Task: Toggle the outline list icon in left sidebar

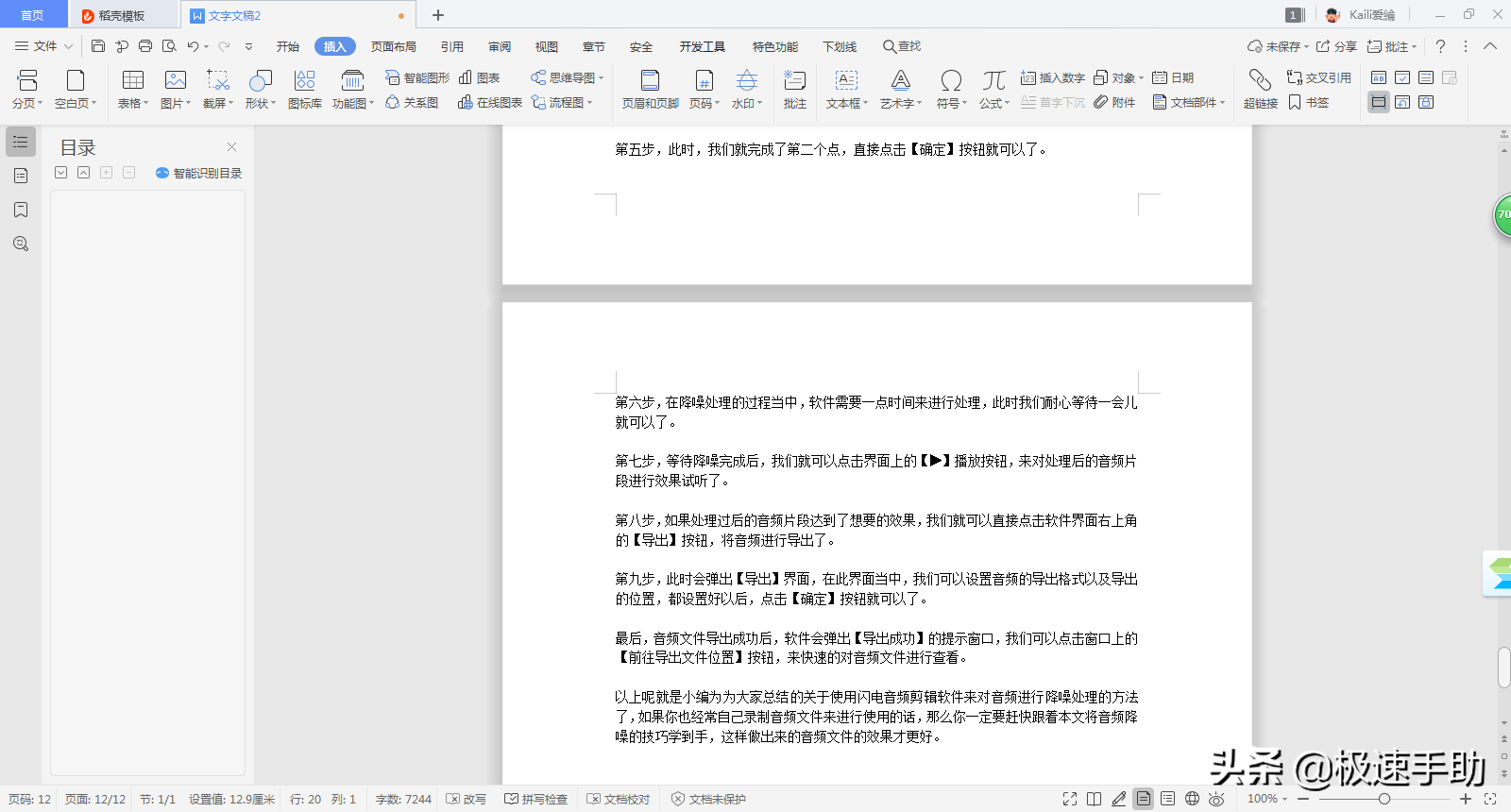Action: [21, 142]
